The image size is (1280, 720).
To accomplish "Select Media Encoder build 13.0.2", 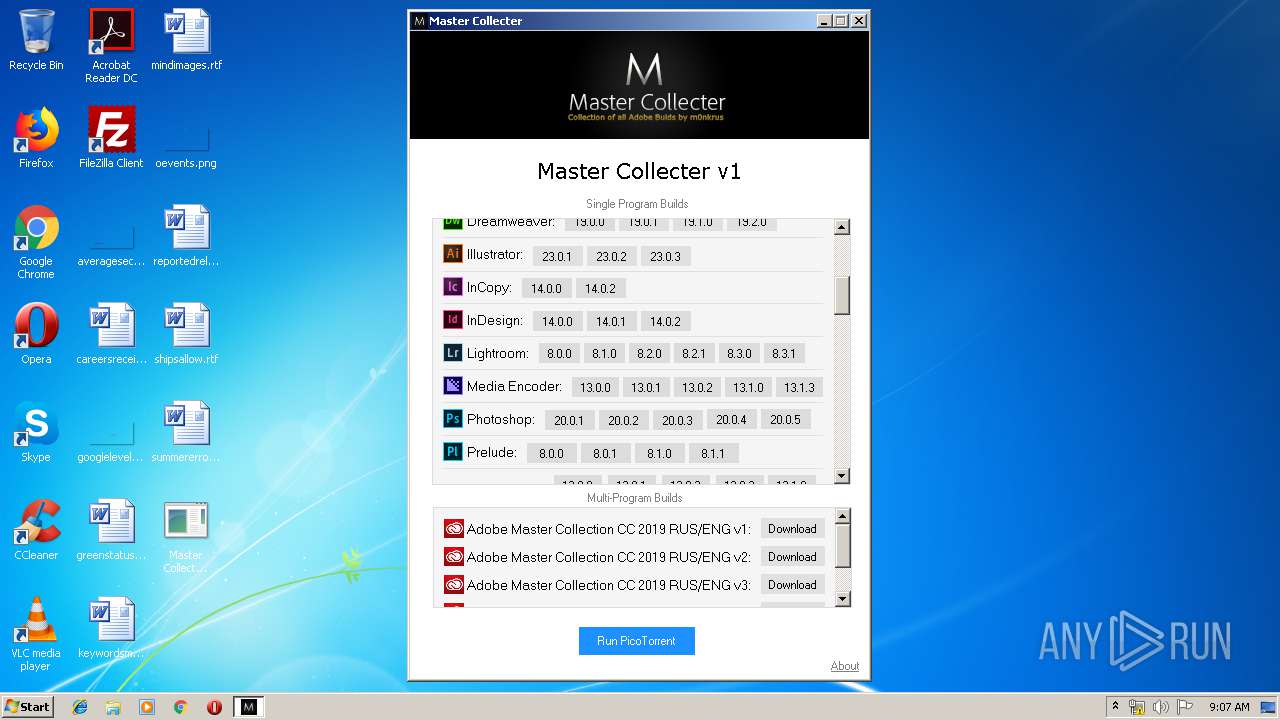I will (x=697, y=387).
